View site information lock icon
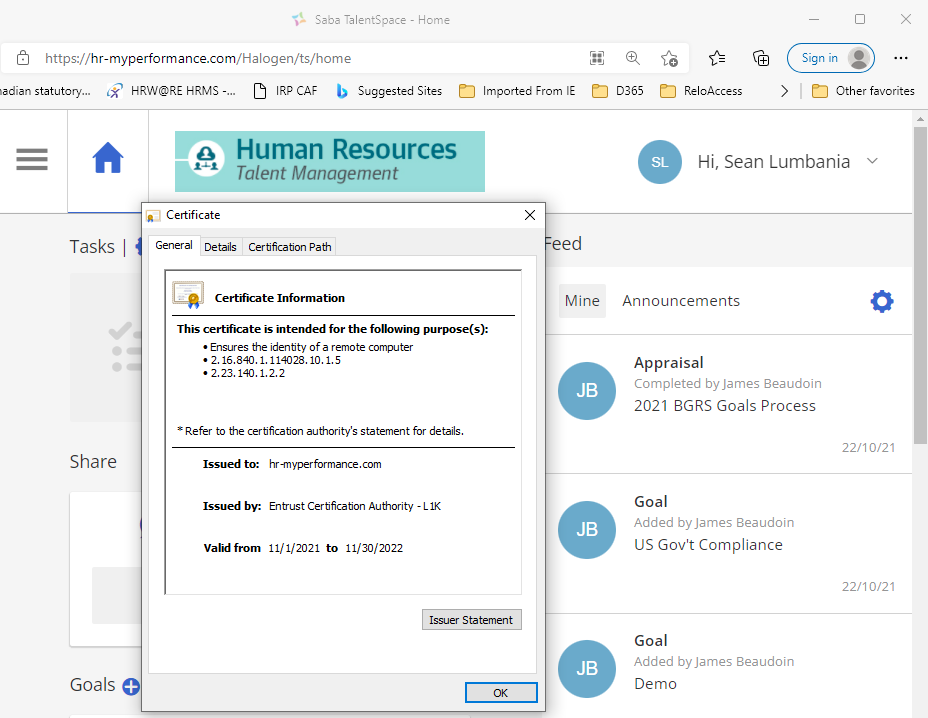This screenshot has width=928, height=718. pyautogui.click(x=23, y=58)
